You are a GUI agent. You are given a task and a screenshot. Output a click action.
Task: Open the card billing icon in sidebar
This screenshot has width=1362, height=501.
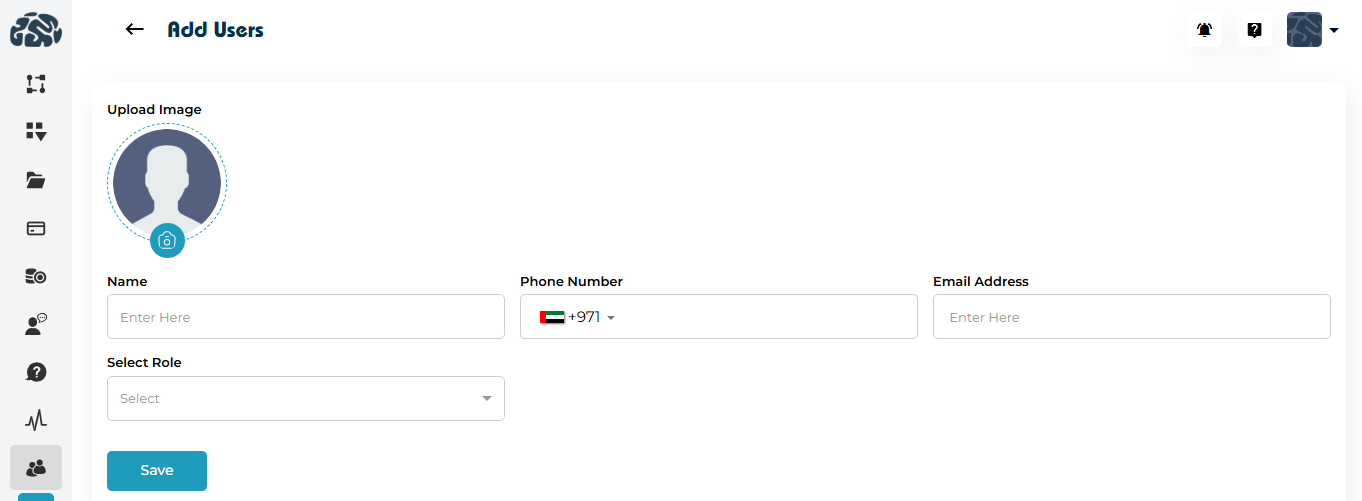36,228
